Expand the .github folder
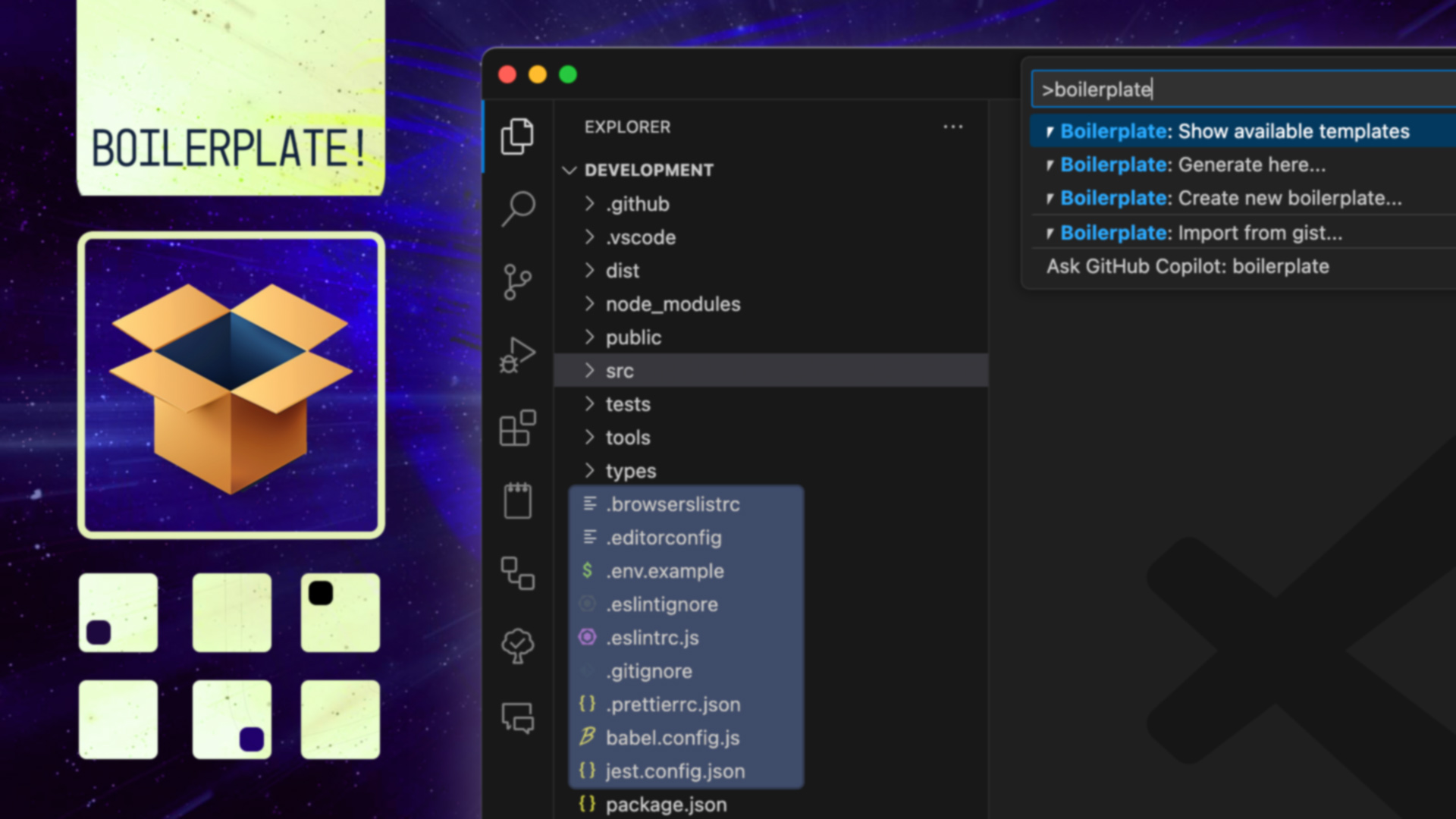This screenshot has width=1456, height=819. coord(637,204)
